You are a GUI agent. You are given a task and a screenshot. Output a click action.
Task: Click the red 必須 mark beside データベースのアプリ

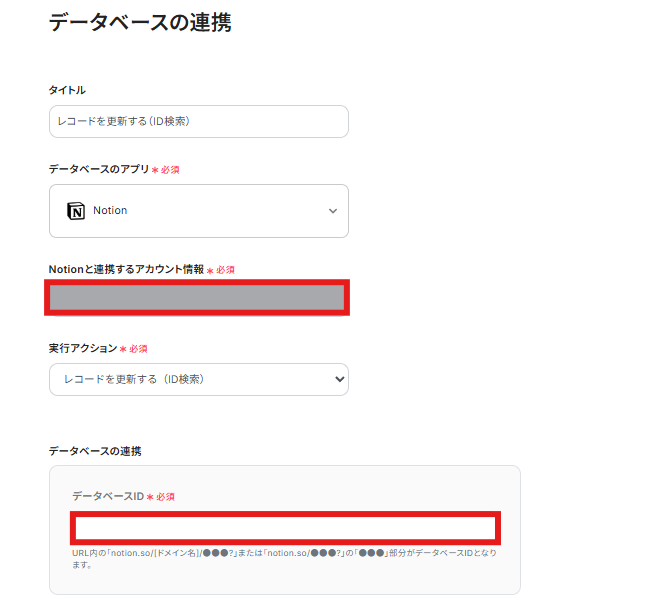point(166,170)
